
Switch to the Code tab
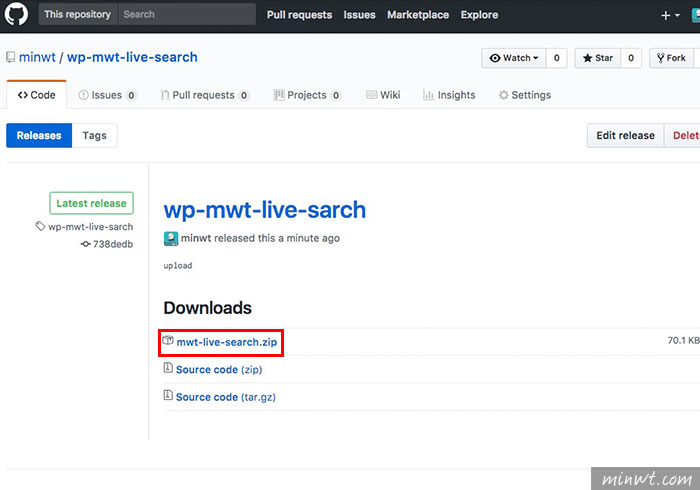point(37,95)
